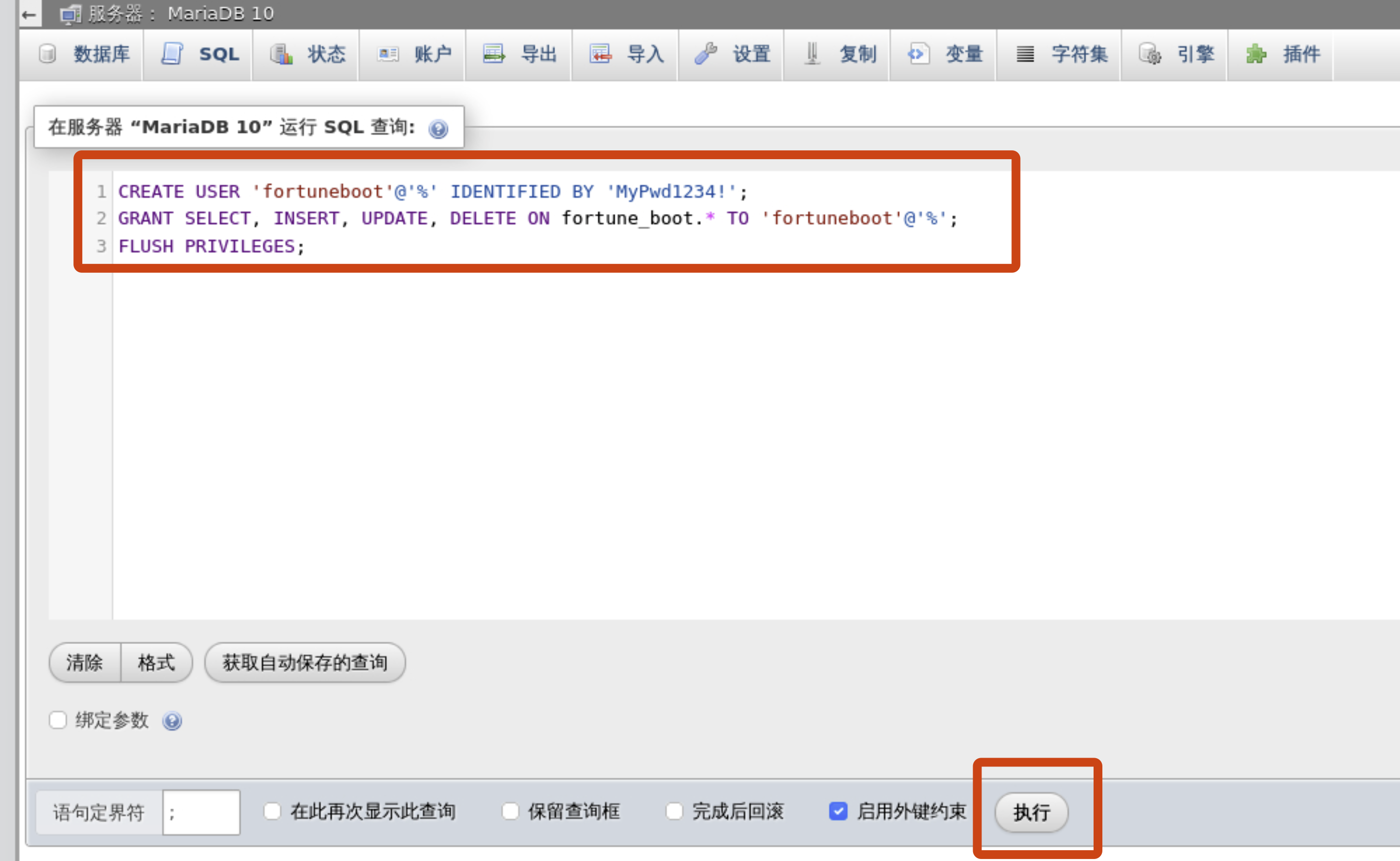Click the 语句定界符 delimiter input field
The height and width of the screenshot is (861, 1400).
[201, 812]
